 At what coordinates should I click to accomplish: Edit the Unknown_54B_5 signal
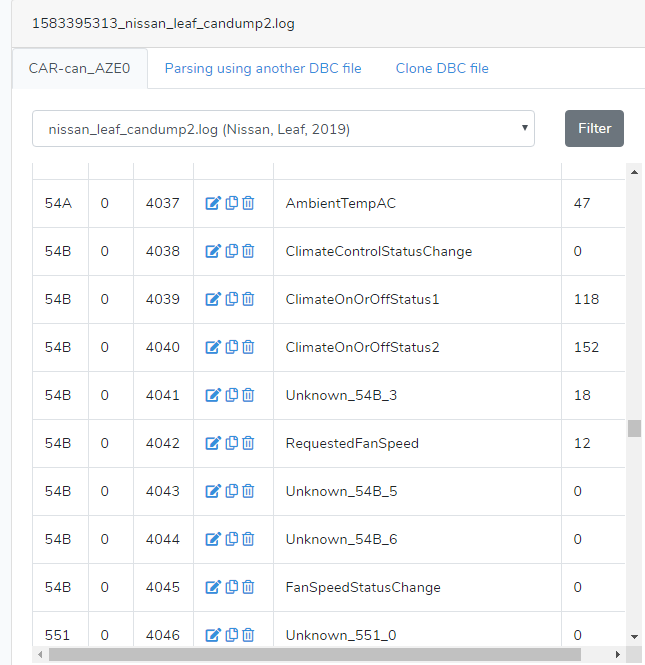[x=212, y=491]
